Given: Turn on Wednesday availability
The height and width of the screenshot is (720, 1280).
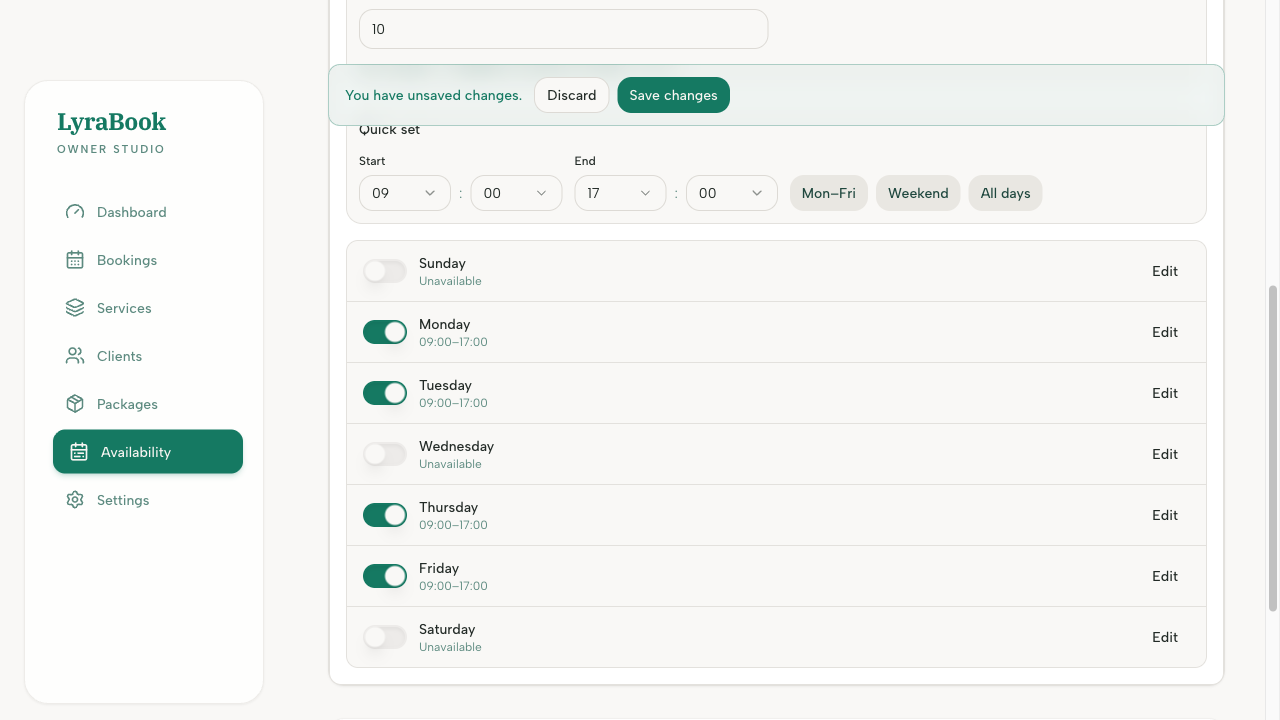Looking at the screenshot, I should tap(385, 454).
